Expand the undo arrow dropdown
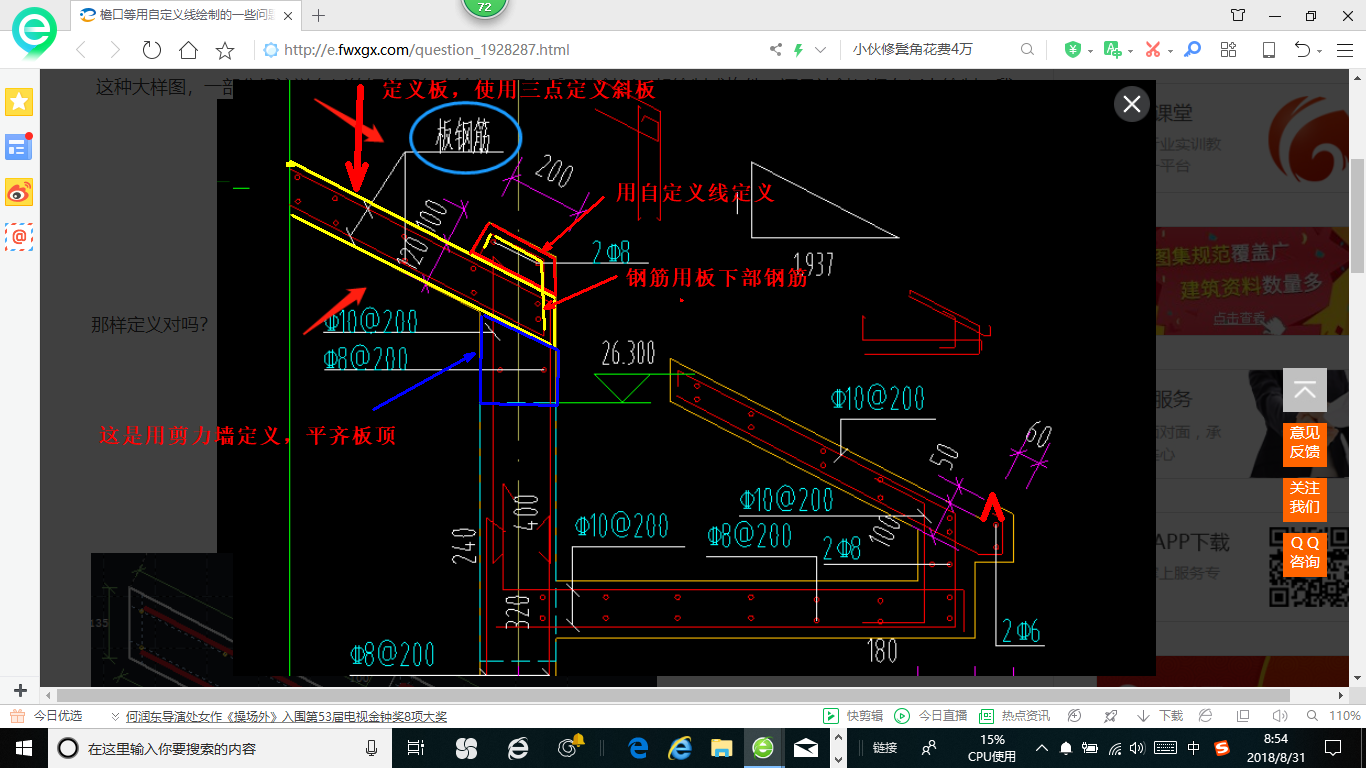The height and width of the screenshot is (768, 1366). pyautogui.click(x=1319, y=51)
